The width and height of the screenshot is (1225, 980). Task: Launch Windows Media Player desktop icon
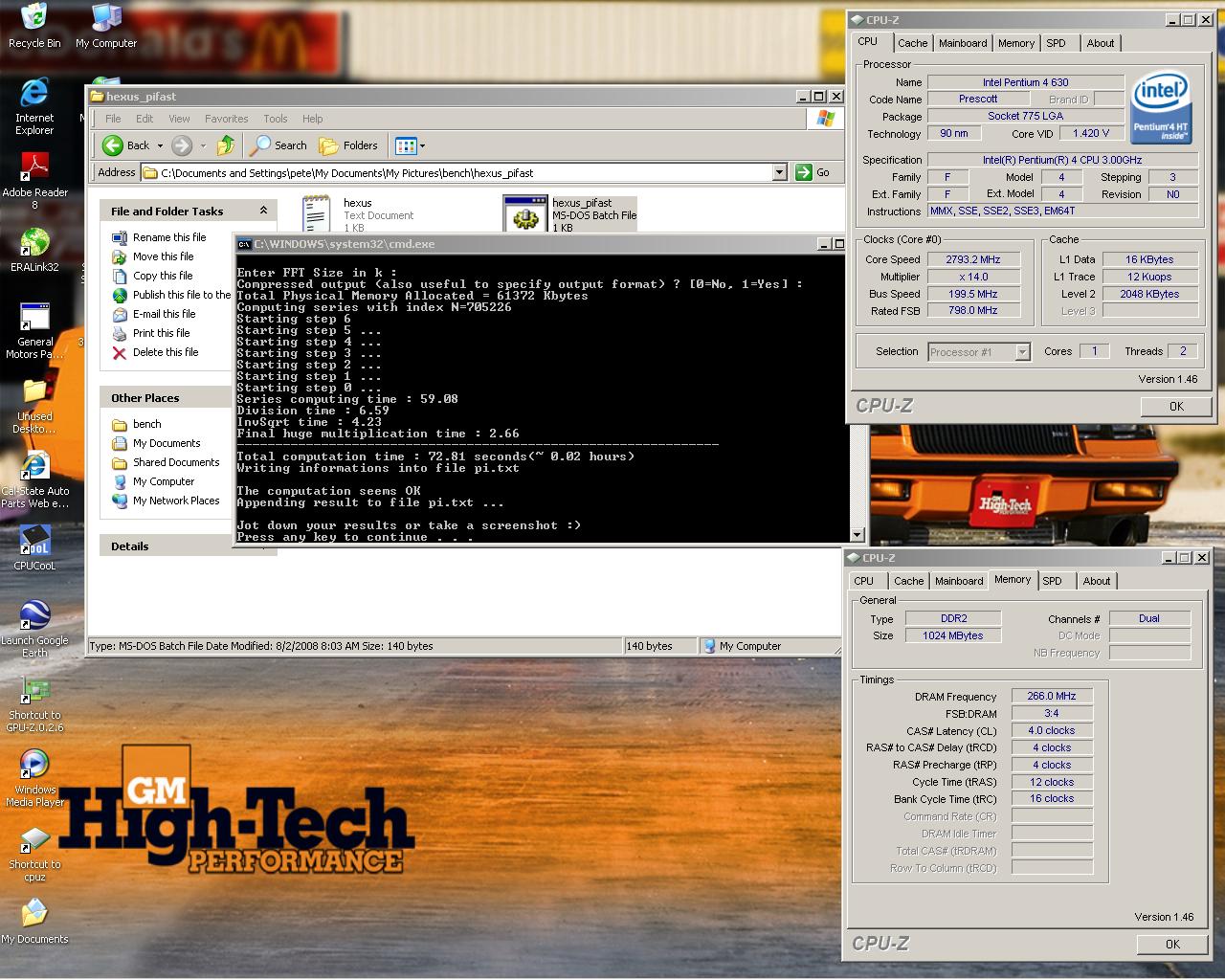[x=34, y=779]
